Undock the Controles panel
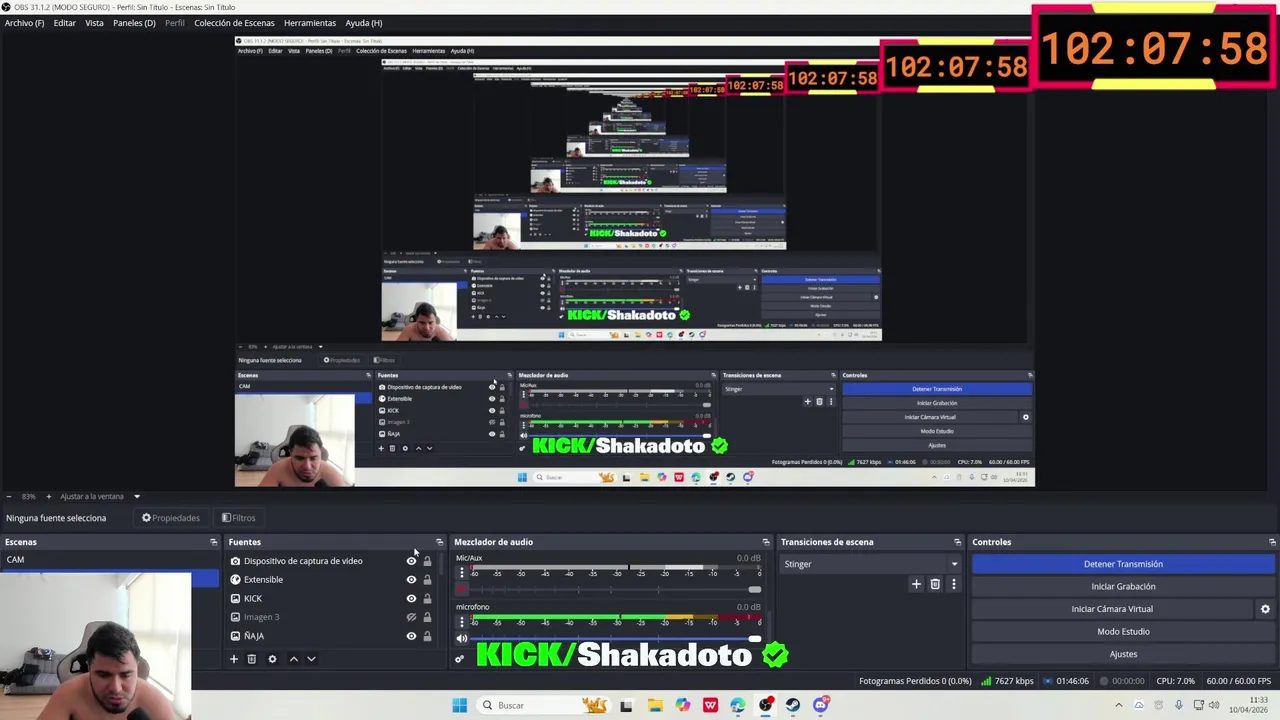Viewport: 1280px width, 720px height. tap(1272, 542)
